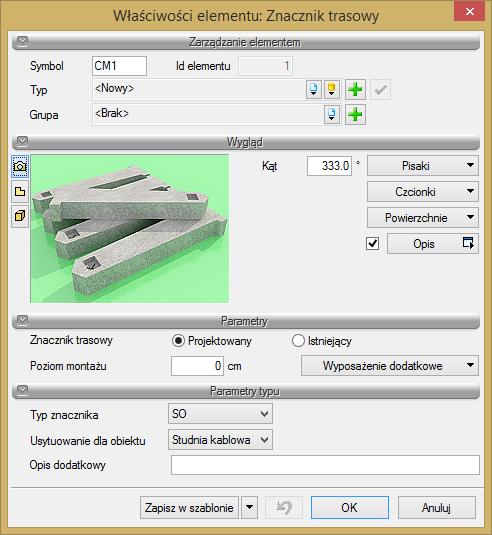This screenshot has width=492, height=535.
Task: Collapse Zarządzanie elementem section
Action: click(x=23, y=41)
